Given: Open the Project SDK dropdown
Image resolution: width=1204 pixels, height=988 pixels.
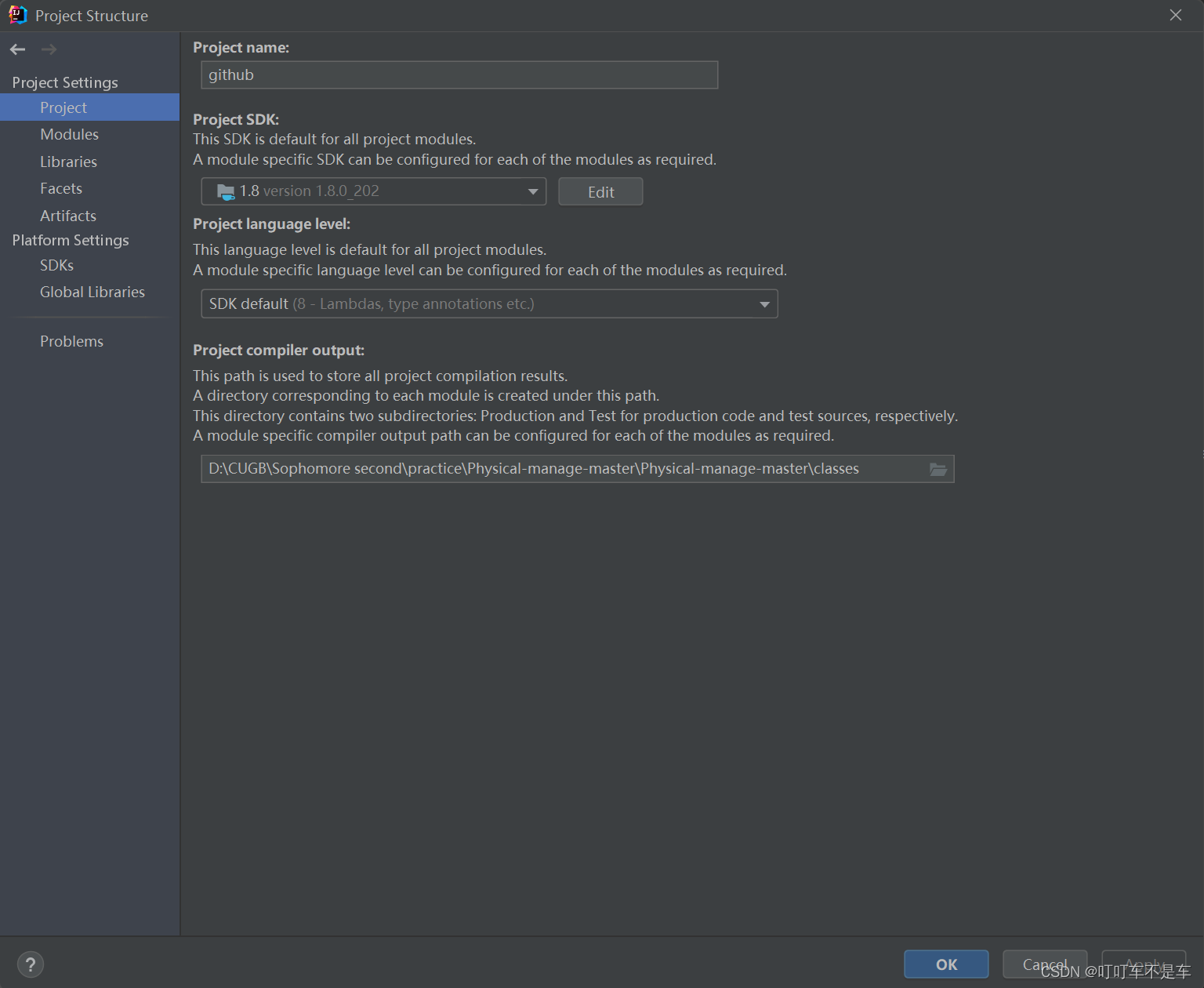Looking at the screenshot, I should pyautogui.click(x=532, y=191).
